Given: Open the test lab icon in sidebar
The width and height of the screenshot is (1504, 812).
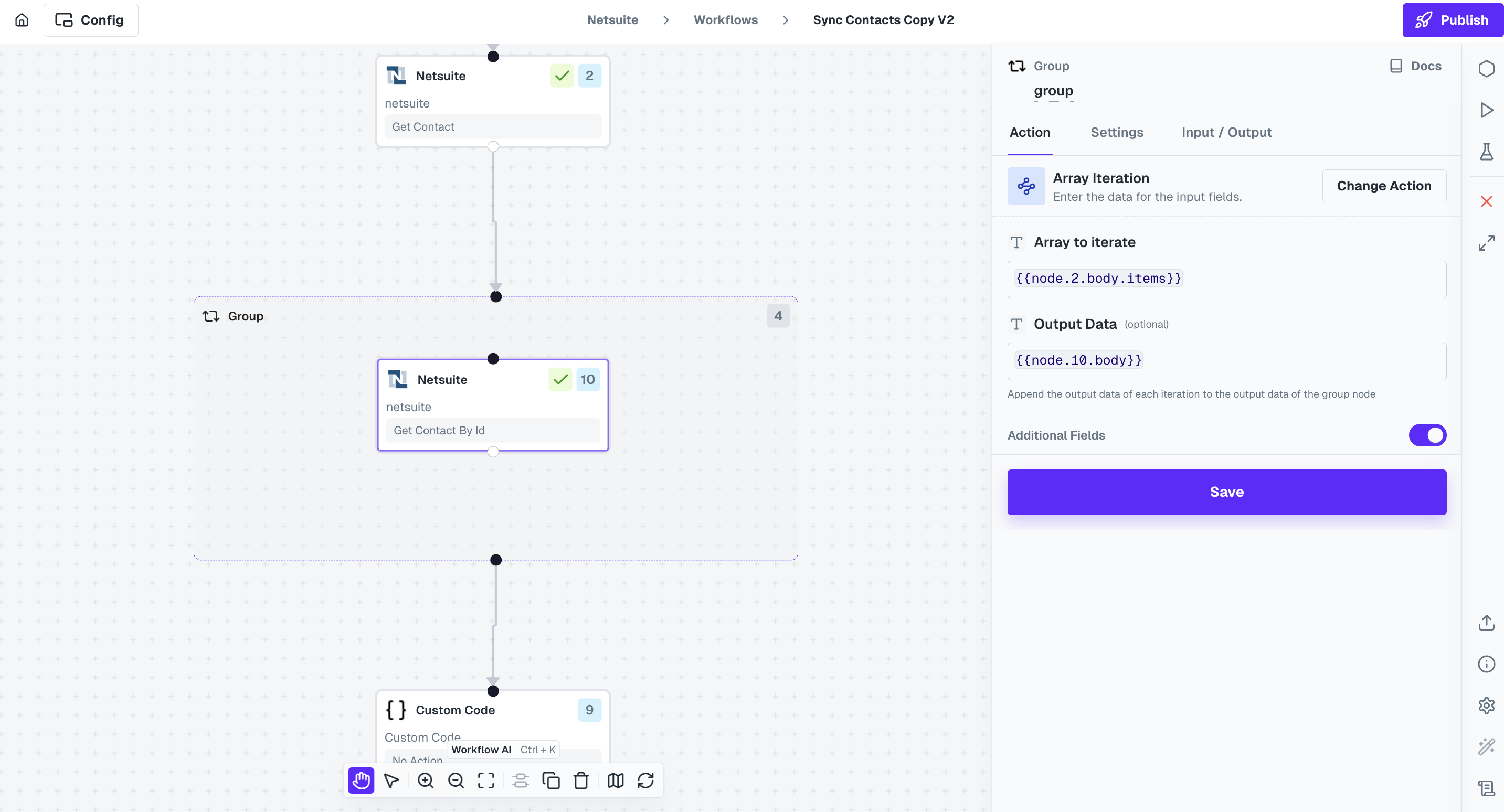Looking at the screenshot, I should tap(1487, 152).
